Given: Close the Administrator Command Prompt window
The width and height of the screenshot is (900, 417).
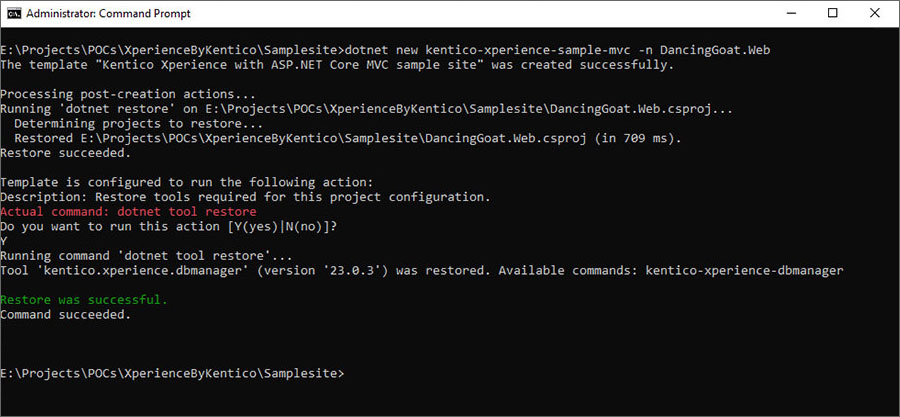Looking at the screenshot, I should 874,13.
